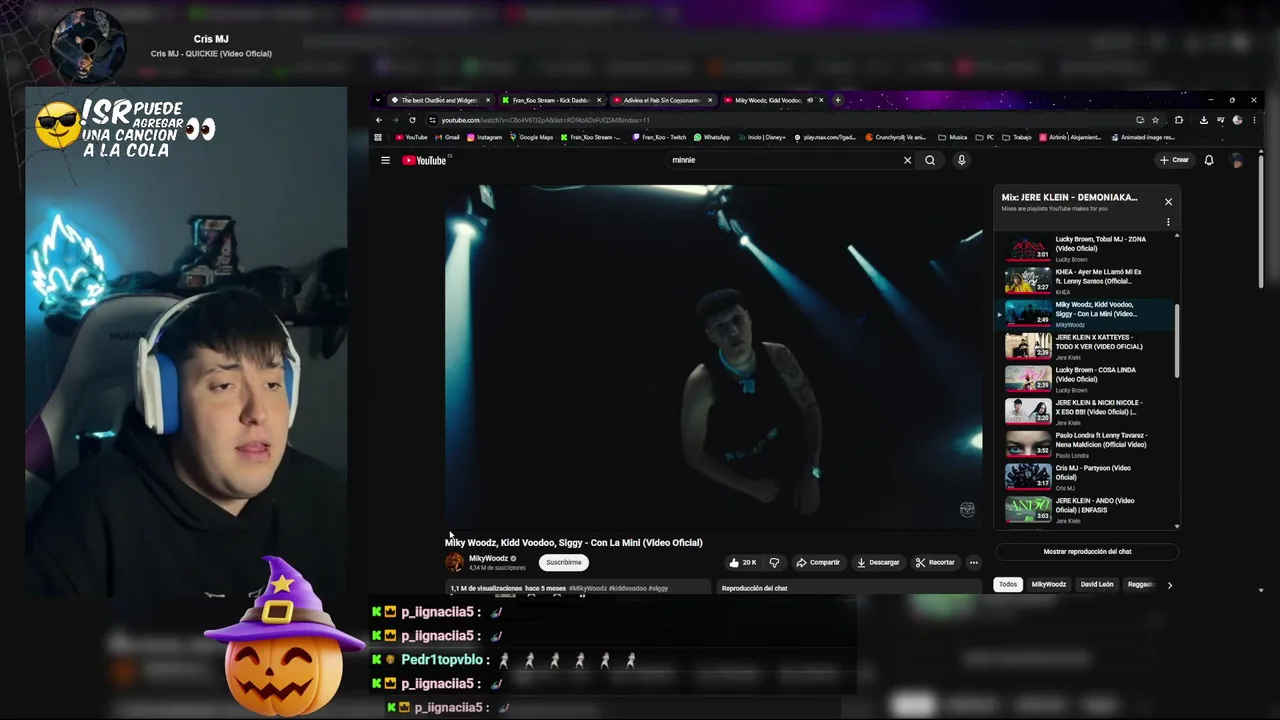The height and width of the screenshot is (720, 1280).
Task: Open the WhatsApp bookmark
Action: coord(712,137)
